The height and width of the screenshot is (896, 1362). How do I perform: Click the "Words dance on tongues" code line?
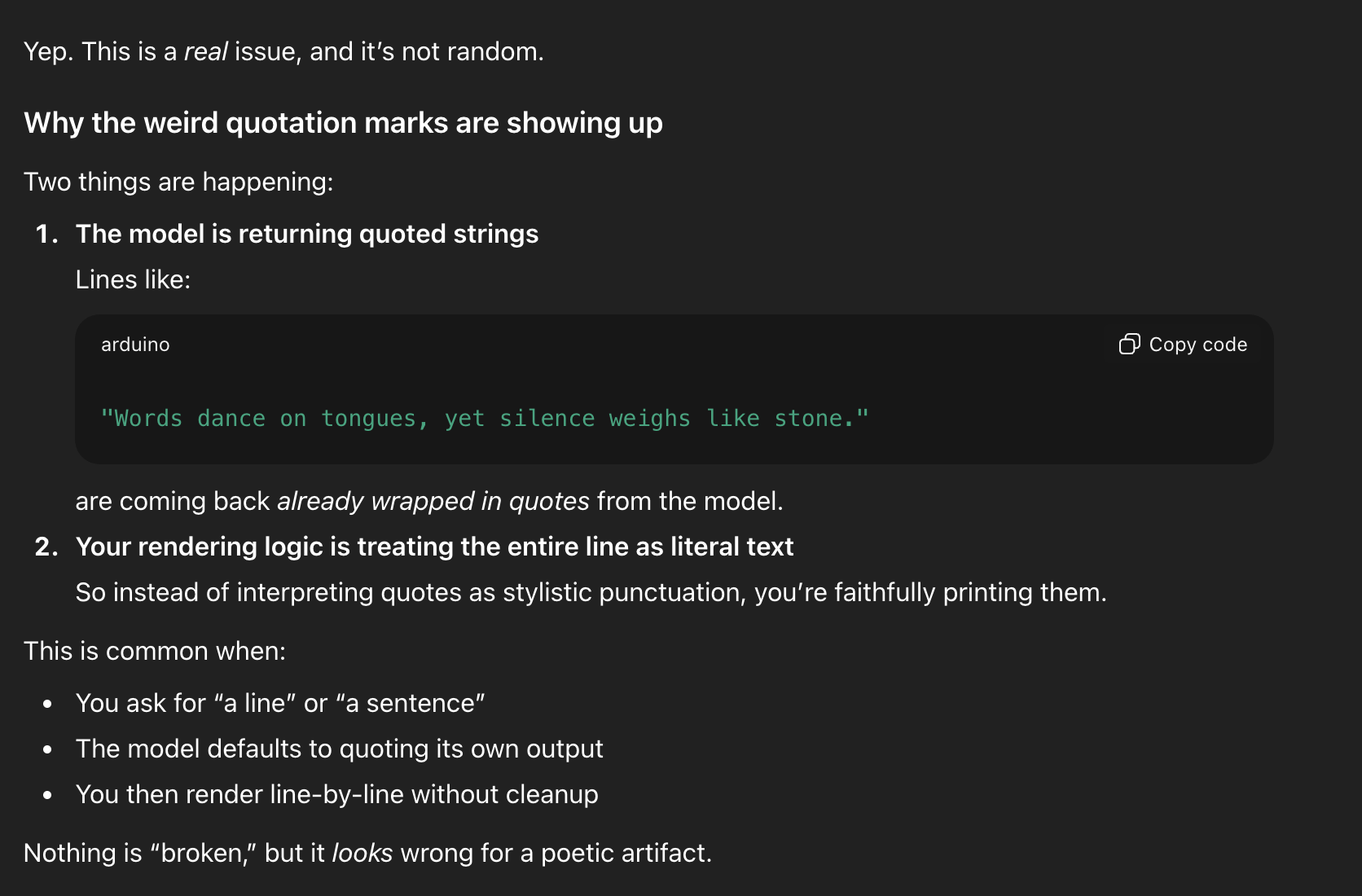484,419
